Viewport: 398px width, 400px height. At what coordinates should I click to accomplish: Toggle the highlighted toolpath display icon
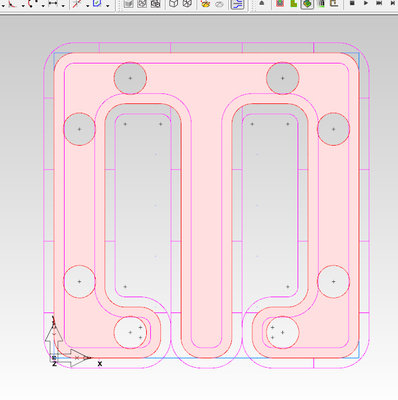[237, 4]
